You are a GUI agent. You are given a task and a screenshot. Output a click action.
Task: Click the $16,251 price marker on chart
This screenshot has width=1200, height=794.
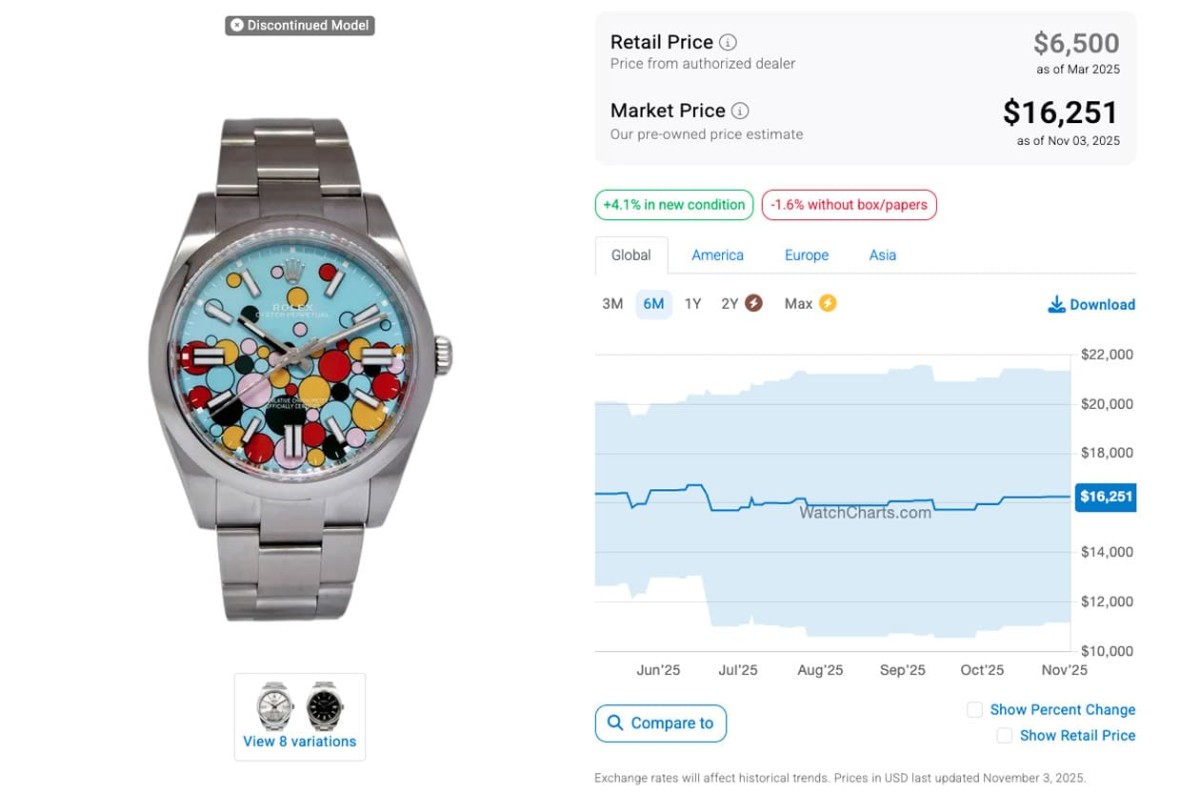(x=1105, y=497)
